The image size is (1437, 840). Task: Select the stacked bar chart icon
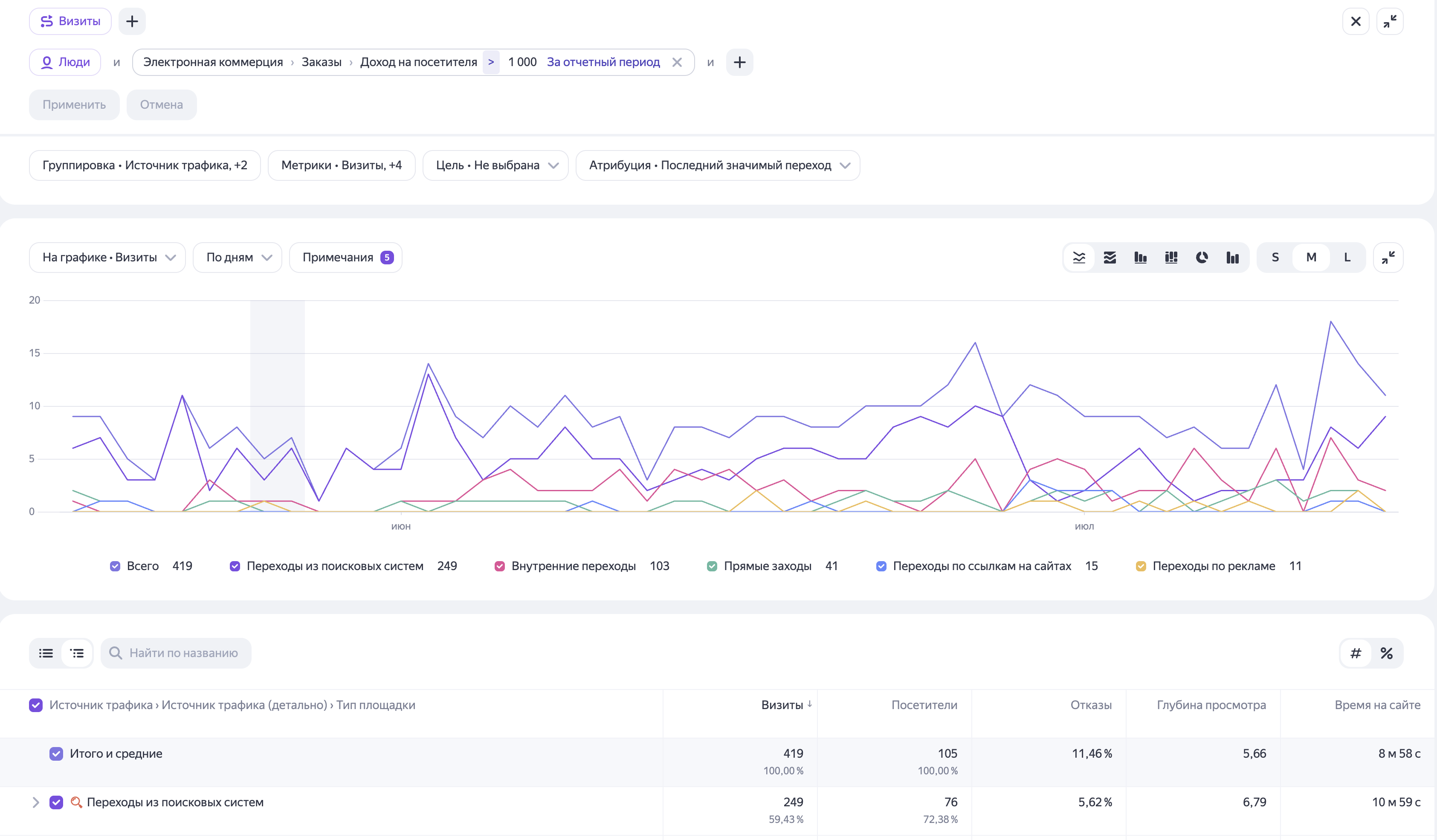tap(1171, 257)
